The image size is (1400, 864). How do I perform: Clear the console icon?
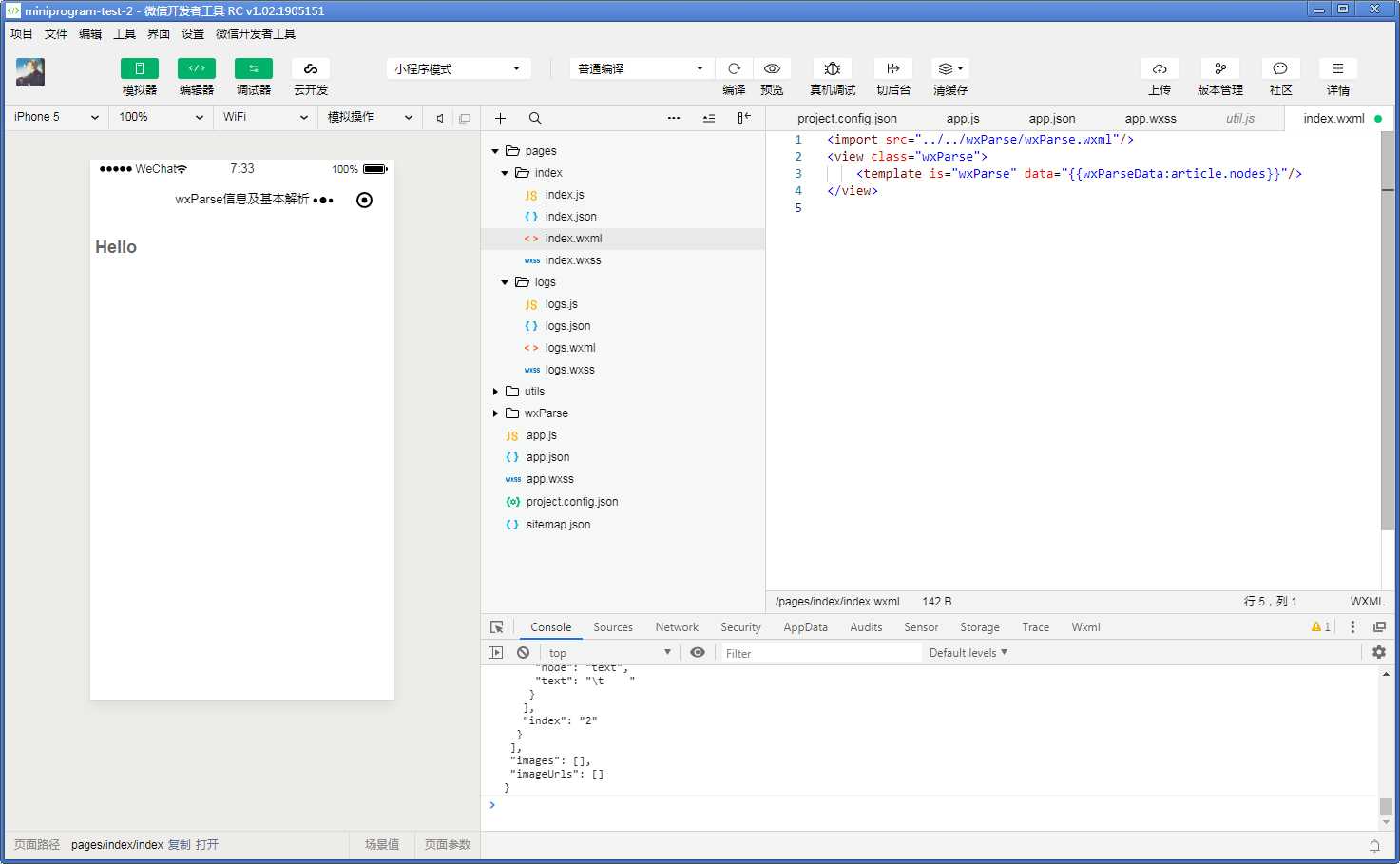(523, 653)
